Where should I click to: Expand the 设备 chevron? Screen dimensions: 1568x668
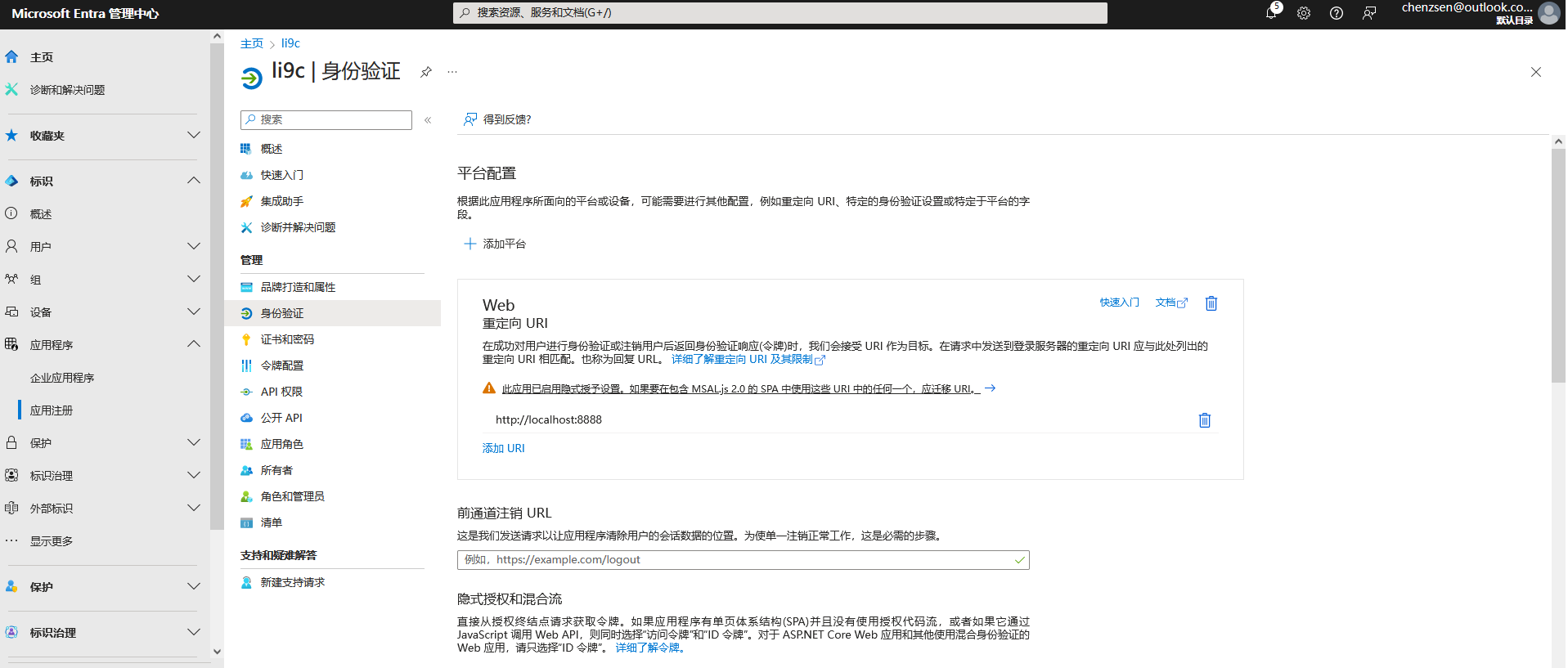pyautogui.click(x=194, y=312)
